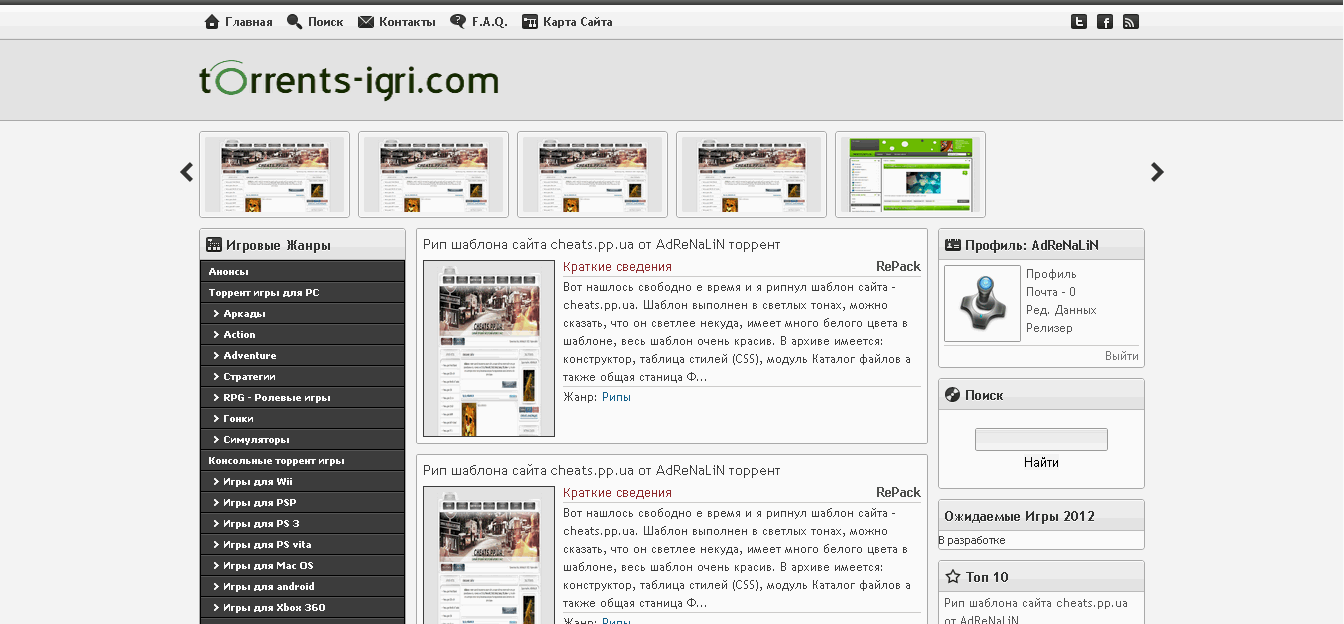This screenshot has height=624, width=1344.
Task: Open Карта Сайта from the top menu
Action: pyautogui.click(x=577, y=21)
